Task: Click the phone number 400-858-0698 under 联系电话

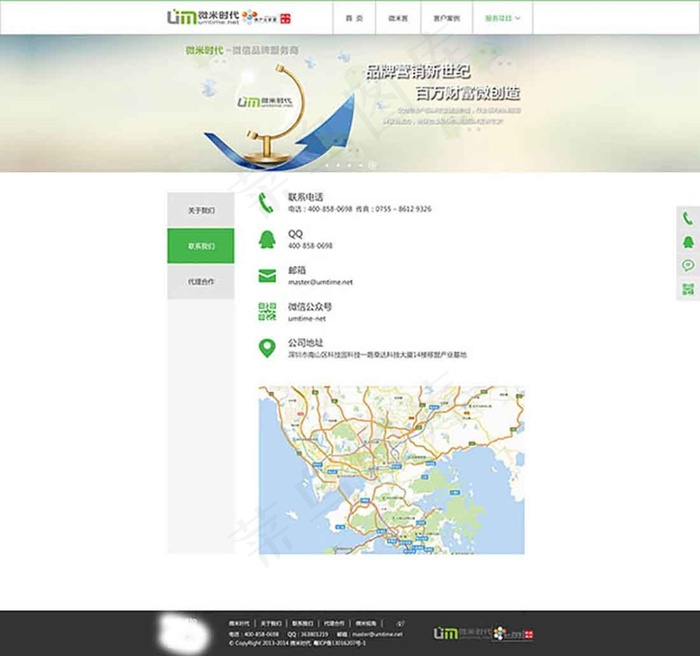Action: tap(329, 209)
